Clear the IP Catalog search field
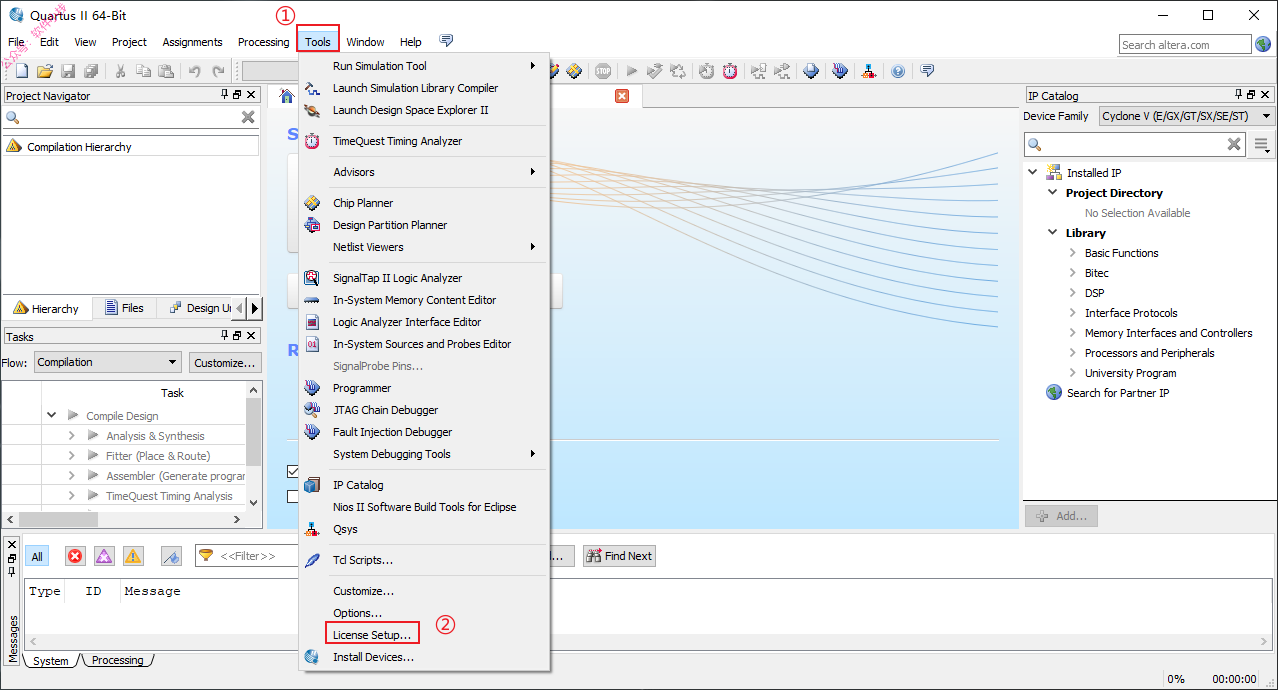This screenshot has width=1278, height=690. [1234, 144]
